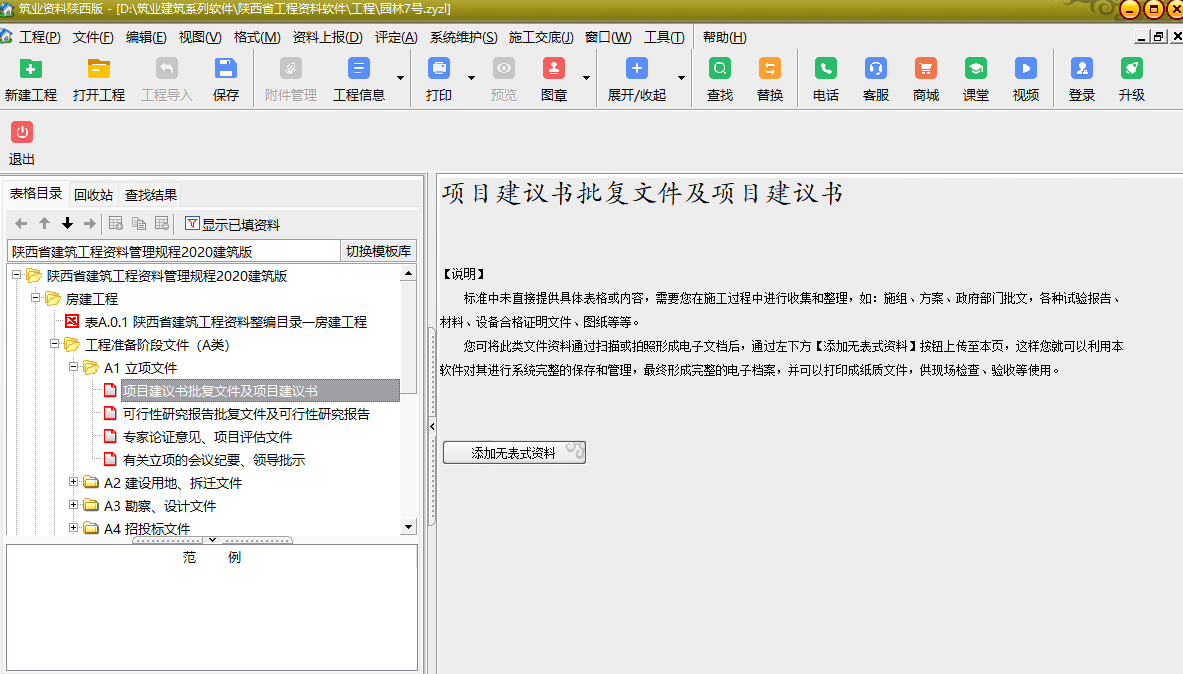The image size is (1183, 674).
Task: Open the 资料上报(D) menu
Action: point(327,37)
